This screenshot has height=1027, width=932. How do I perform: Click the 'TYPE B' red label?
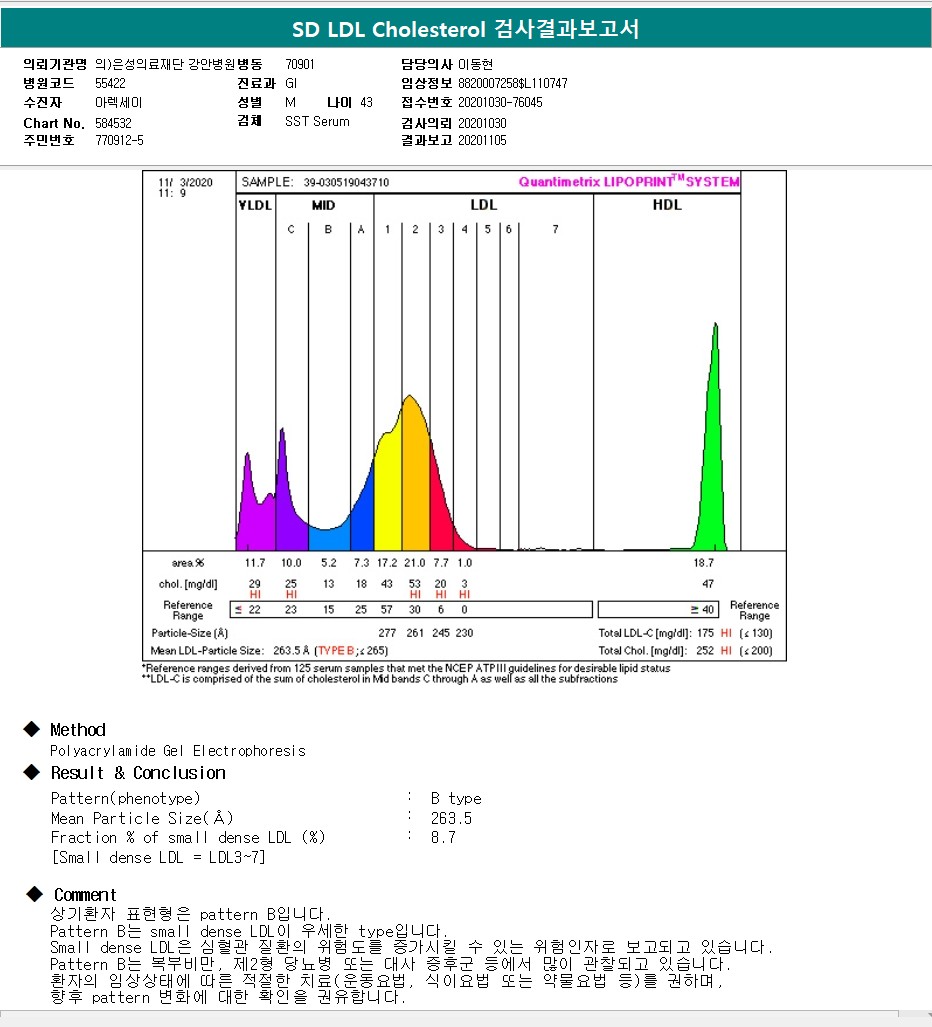(335, 650)
